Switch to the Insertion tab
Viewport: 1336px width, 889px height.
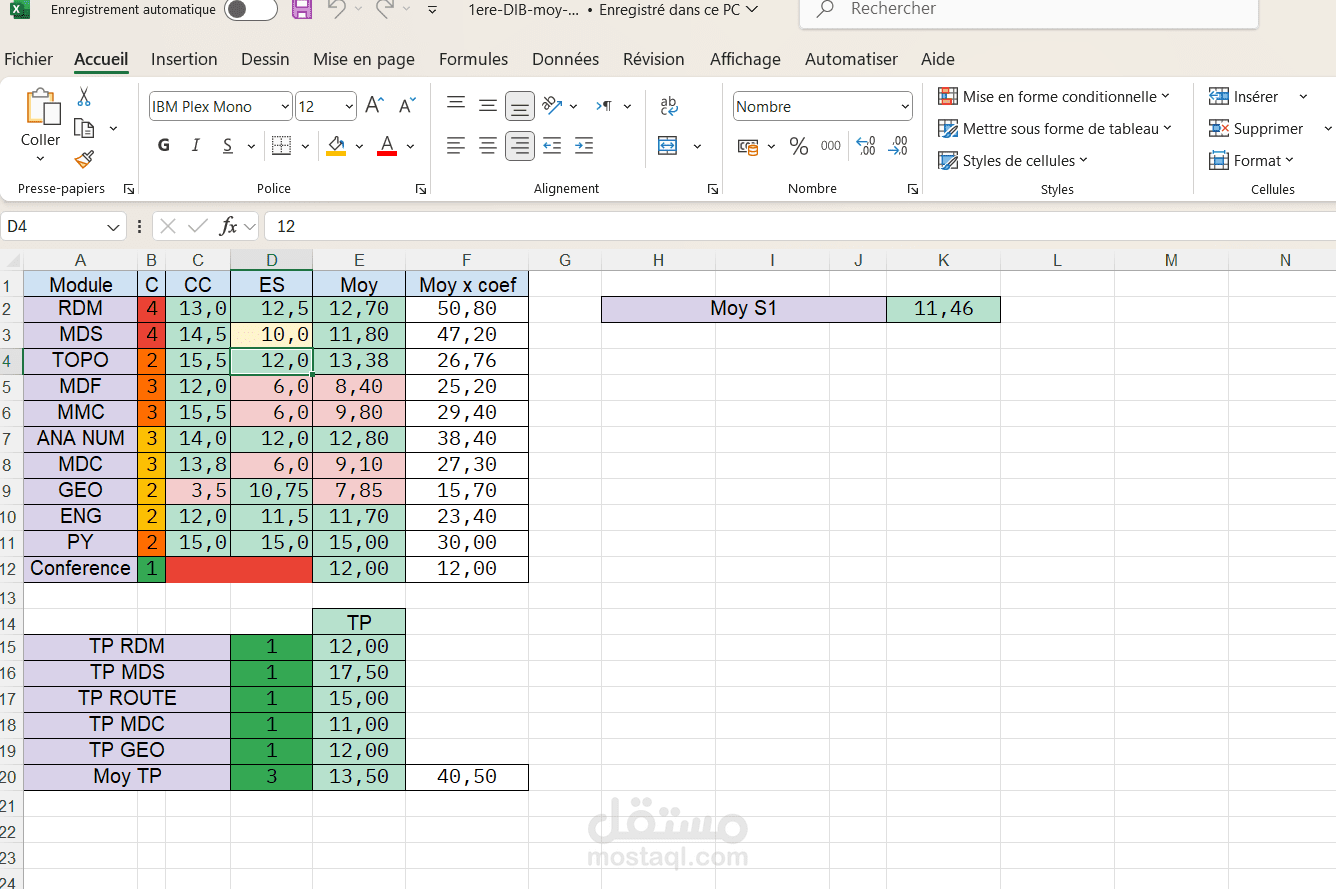point(184,59)
